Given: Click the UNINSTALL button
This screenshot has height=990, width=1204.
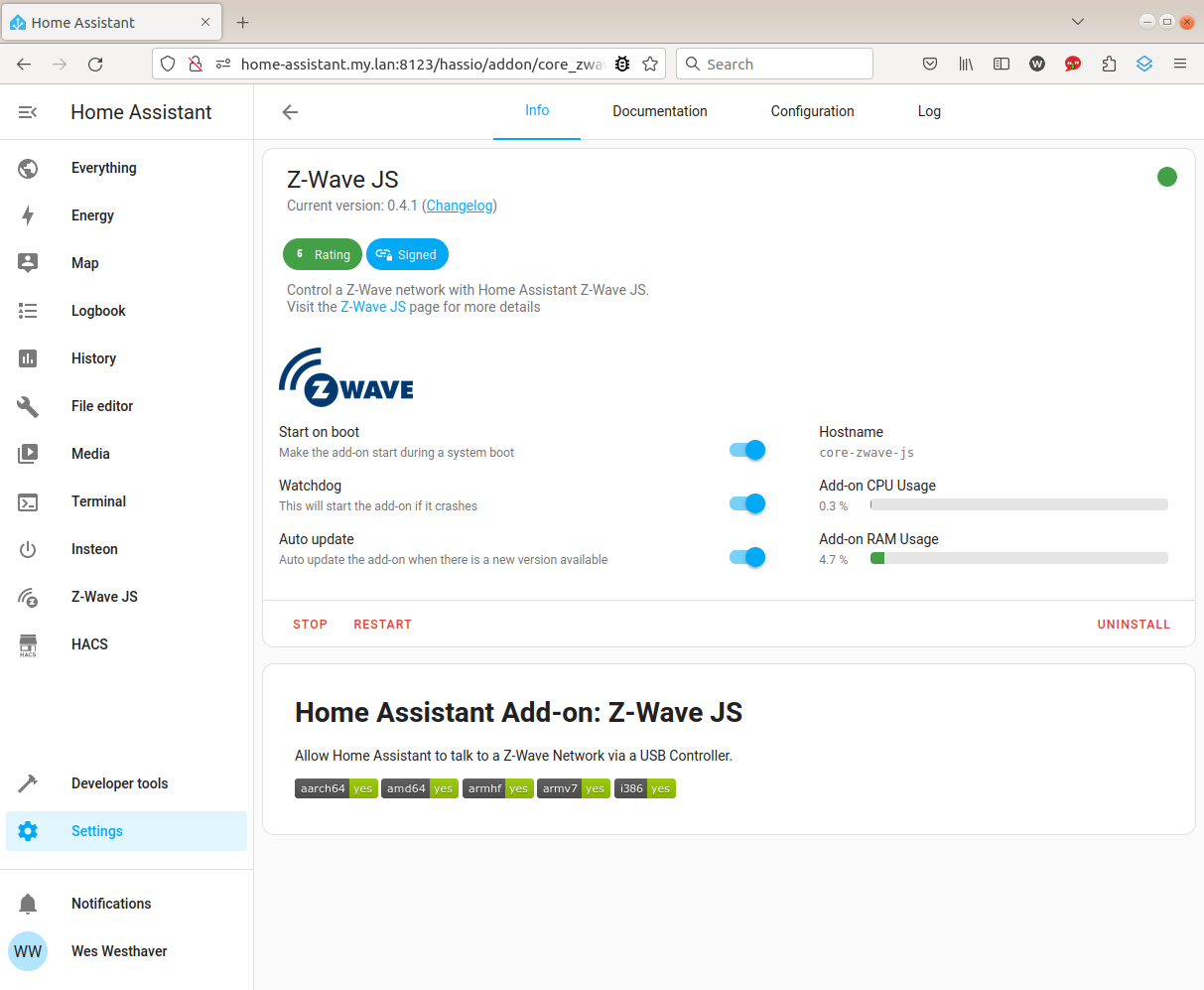Looking at the screenshot, I should tap(1134, 625).
